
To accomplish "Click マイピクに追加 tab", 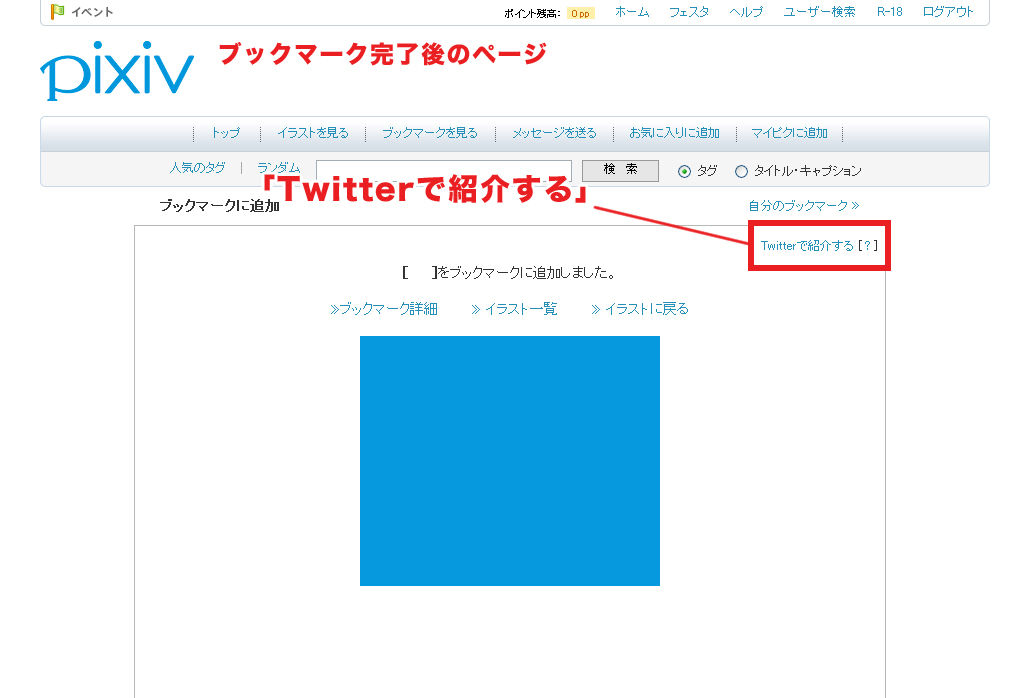I will click(x=789, y=133).
